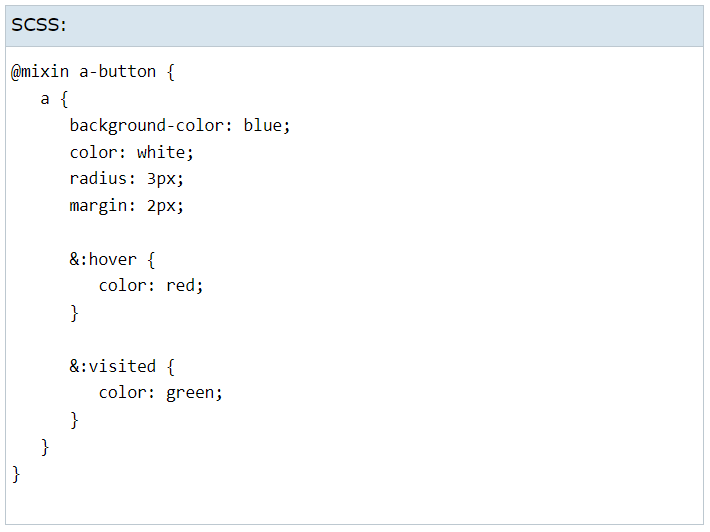The height and width of the screenshot is (532, 710).
Task: Click the final closing brace of the mixin
Action: point(16,473)
